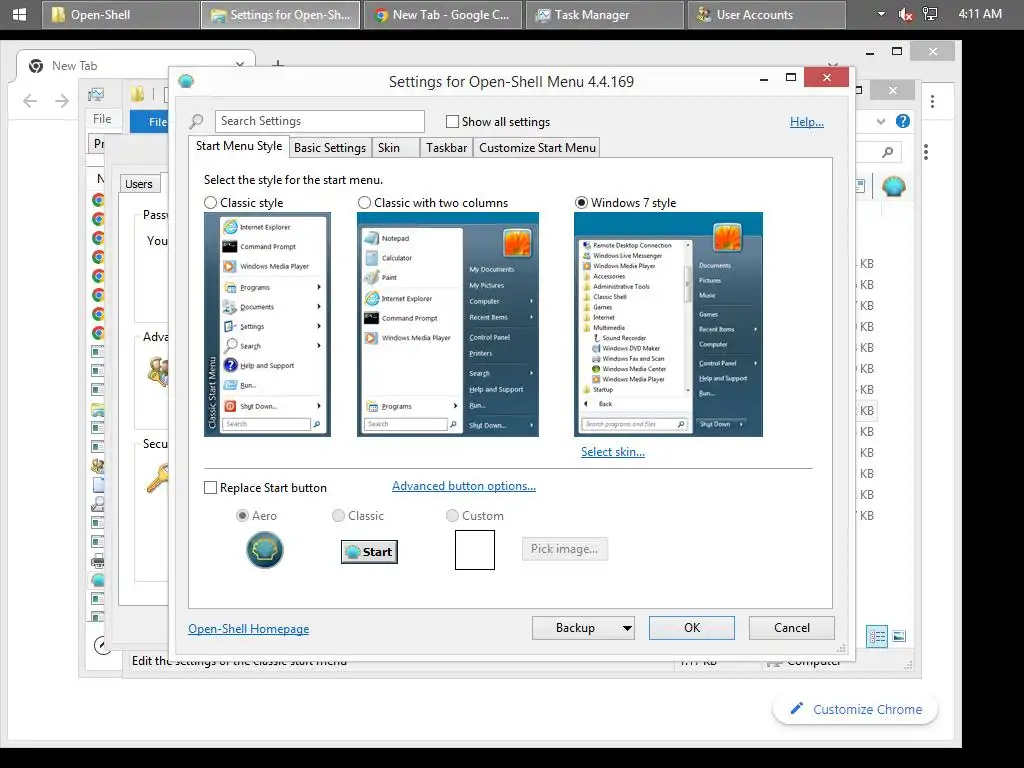1024x768 pixels.
Task: Click the Explorer search magnifier icon
Action: pyautogui.click(x=887, y=152)
